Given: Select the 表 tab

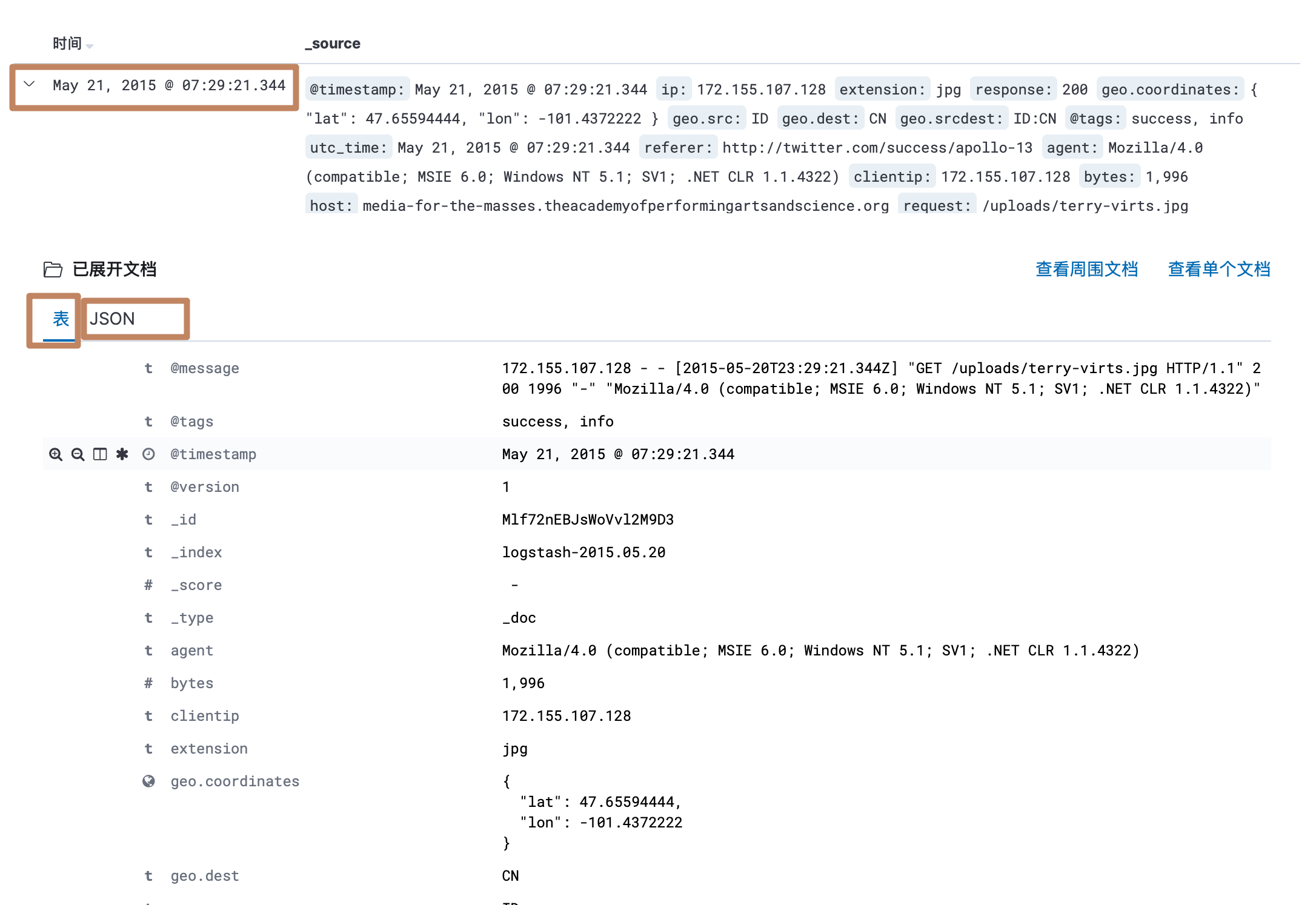Looking at the screenshot, I should [x=61, y=319].
